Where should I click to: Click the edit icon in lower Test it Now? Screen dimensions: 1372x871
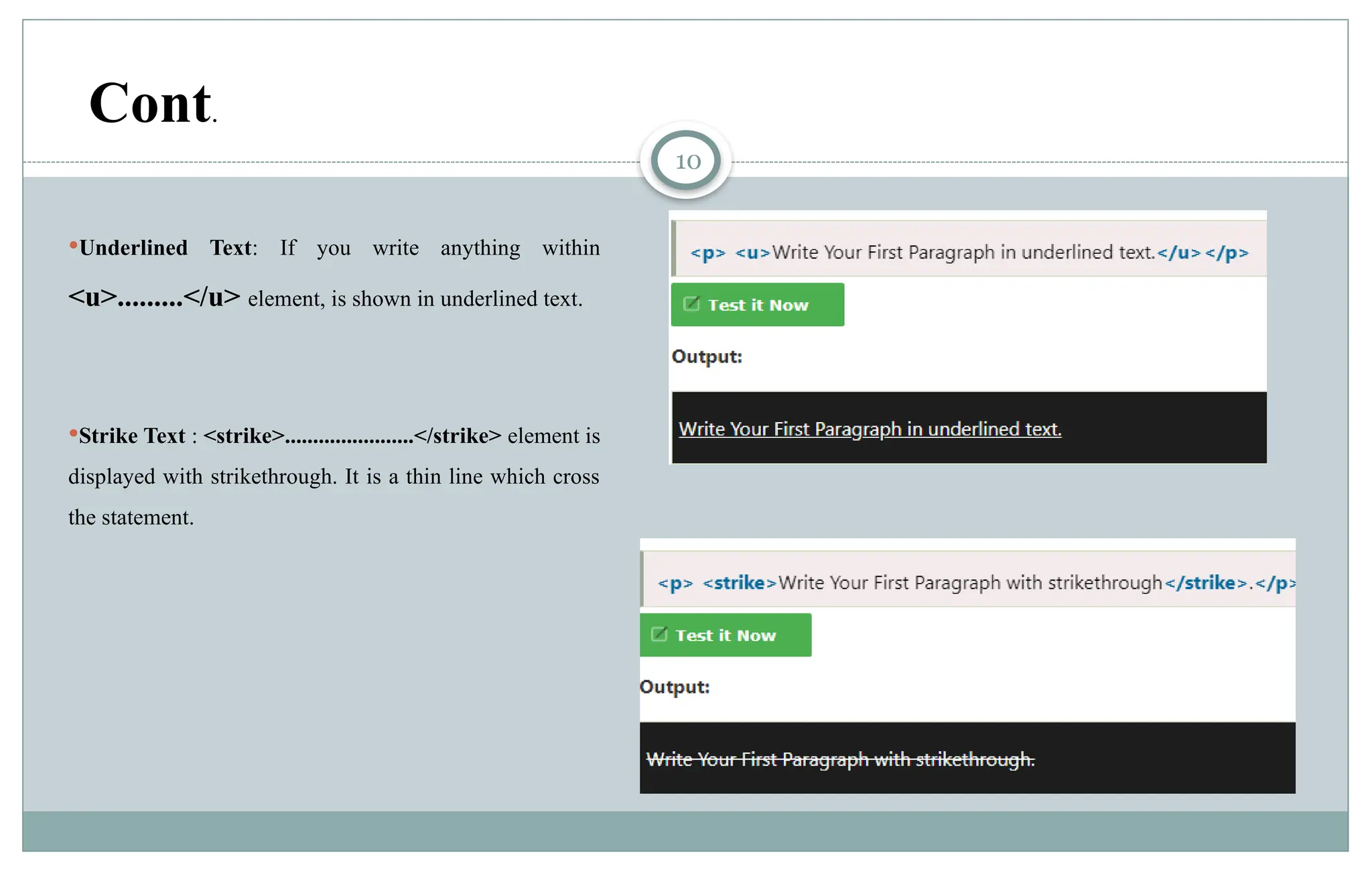click(x=659, y=634)
